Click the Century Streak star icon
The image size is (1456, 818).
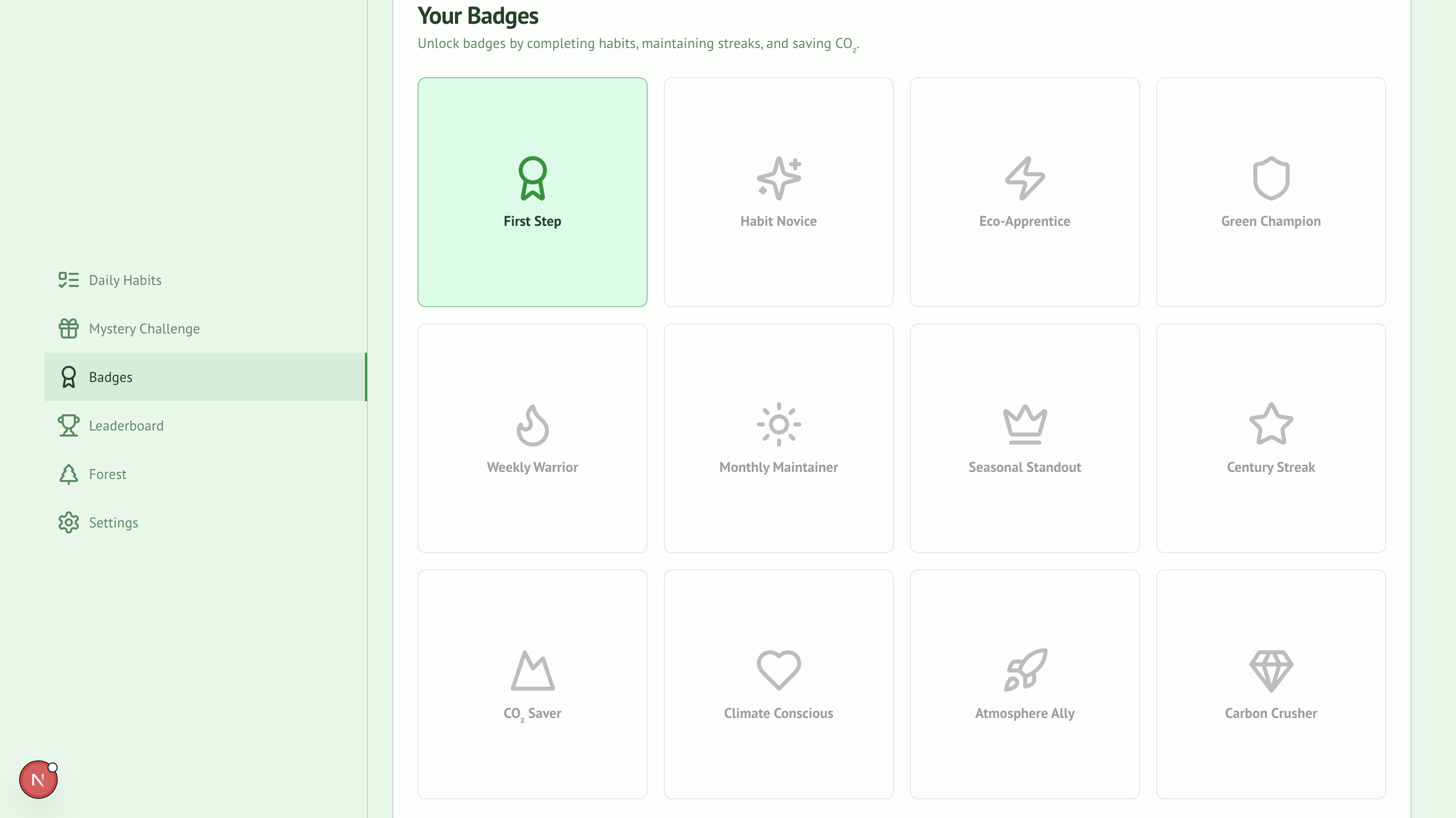(1270, 424)
